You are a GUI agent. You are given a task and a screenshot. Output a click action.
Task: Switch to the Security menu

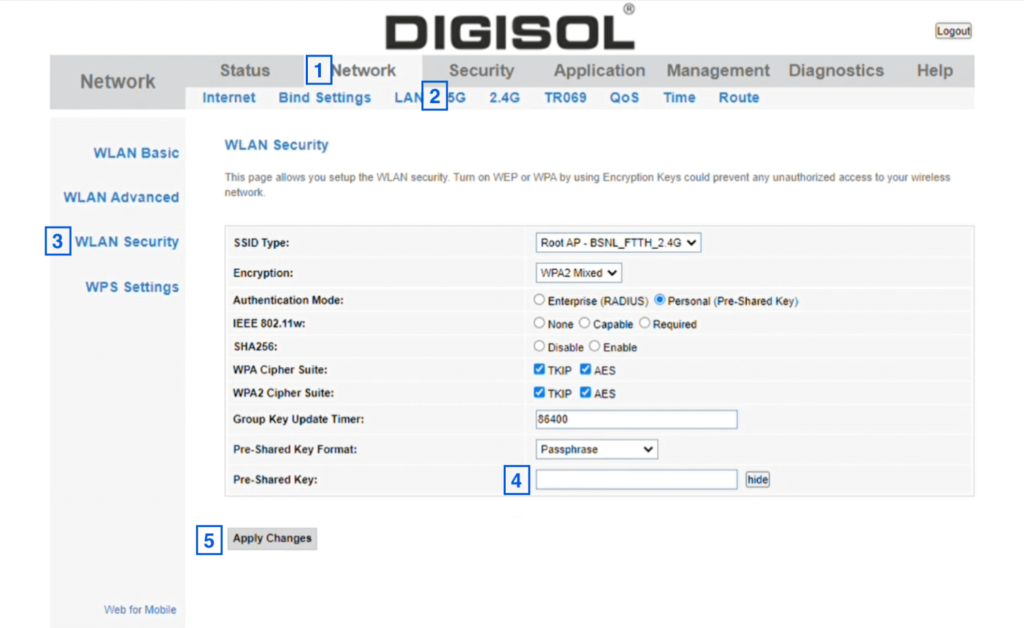pyautogui.click(x=482, y=70)
